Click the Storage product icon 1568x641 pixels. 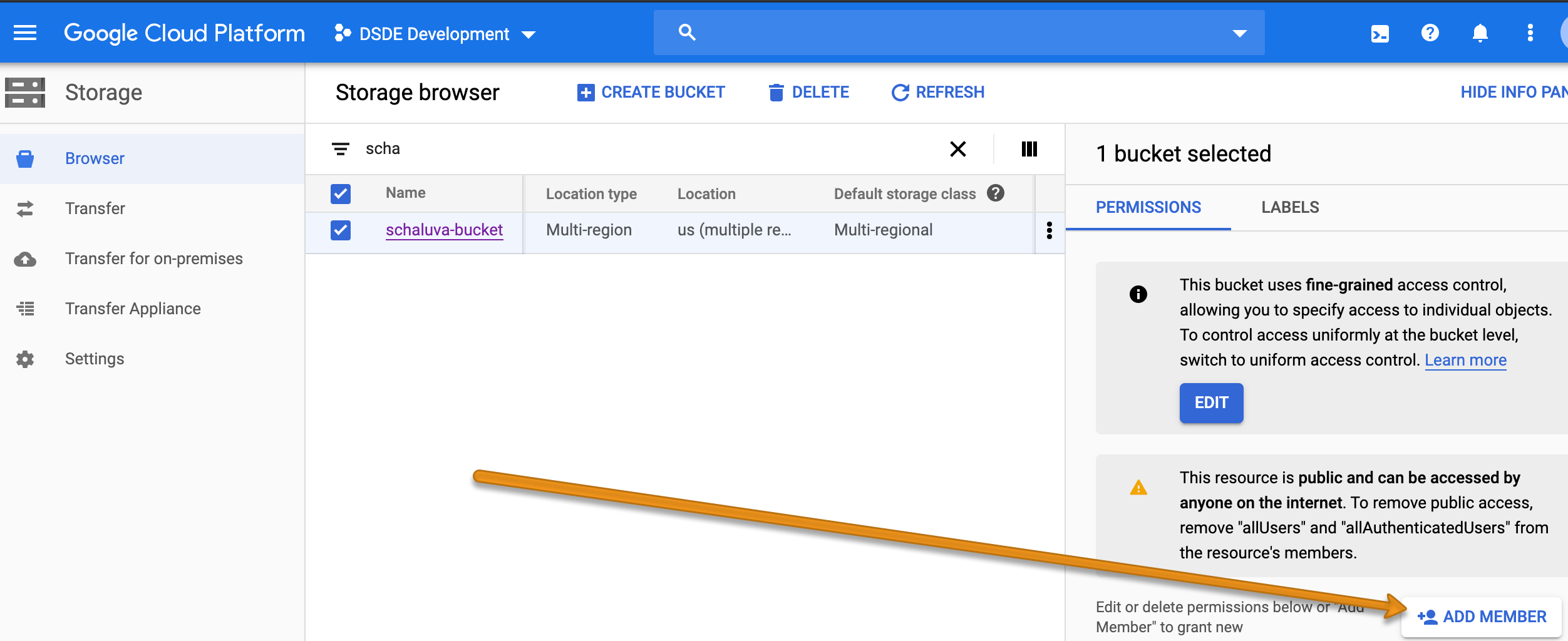click(25, 93)
